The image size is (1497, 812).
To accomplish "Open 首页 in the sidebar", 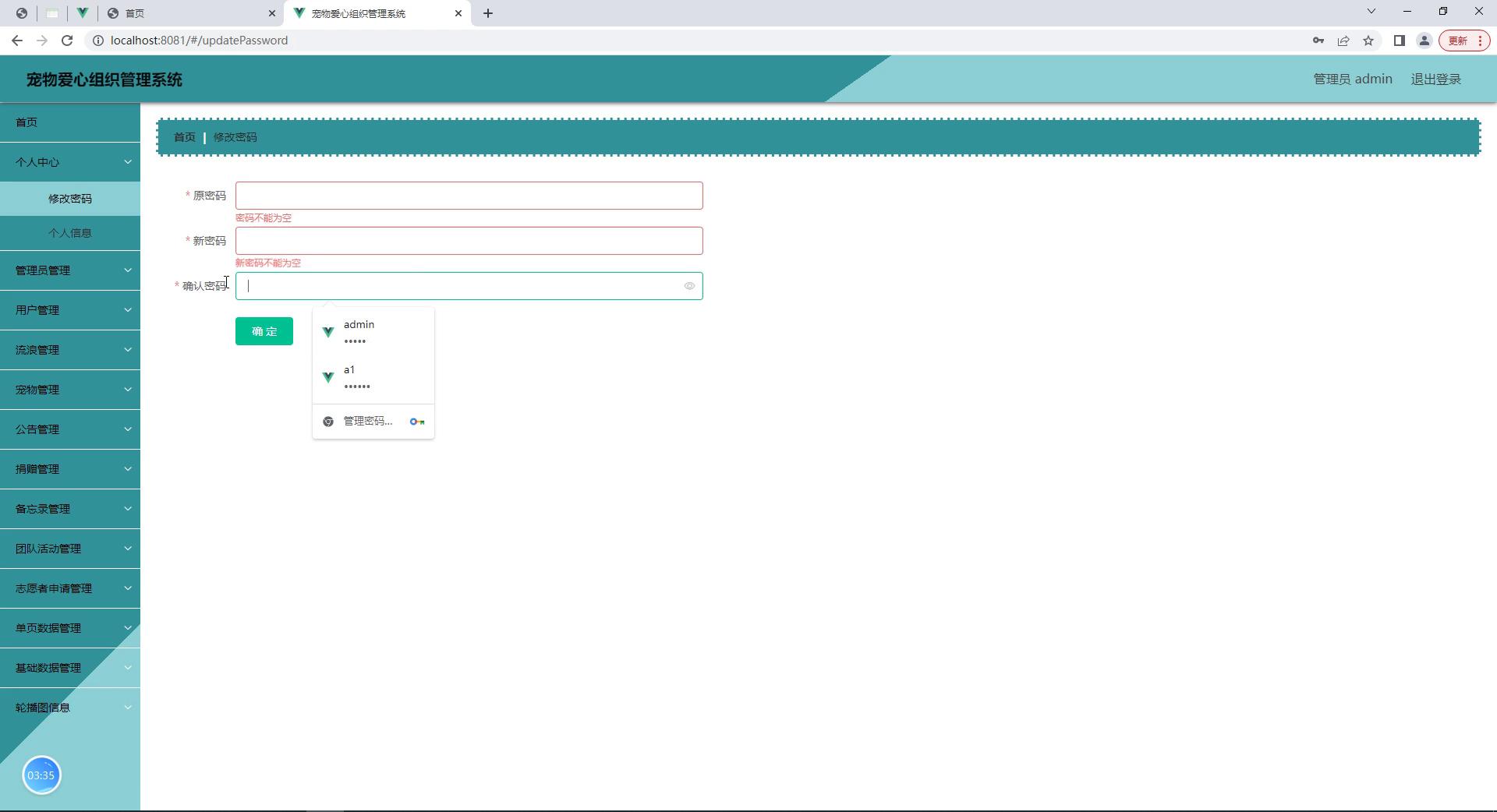I will (x=70, y=122).
